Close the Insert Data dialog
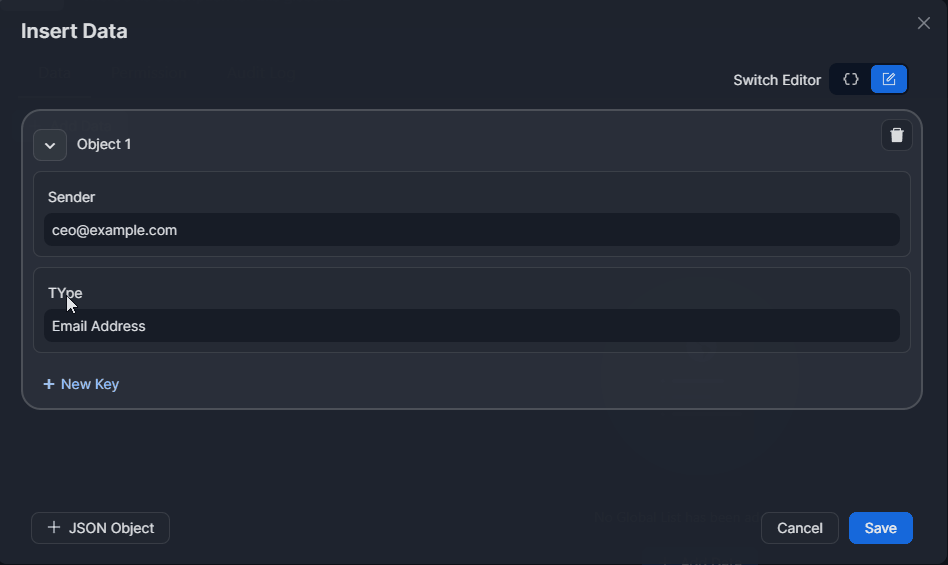Screen dimensions: 948x565 pos(923,23)
